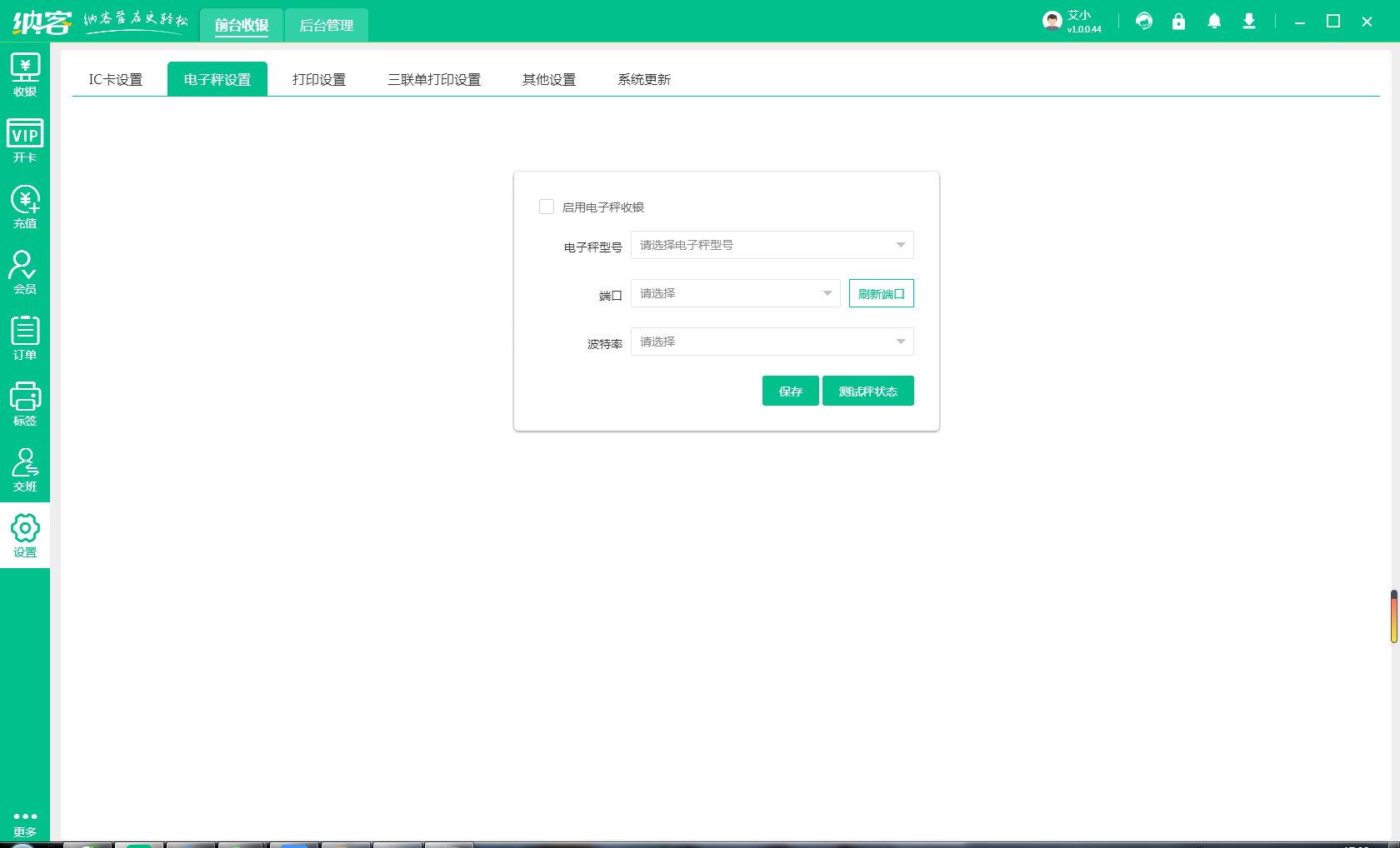The height and width of the screenshot is (848, 1400).
Task: Enable the 启用电子秤收银 checkbox
Action: 547,207
